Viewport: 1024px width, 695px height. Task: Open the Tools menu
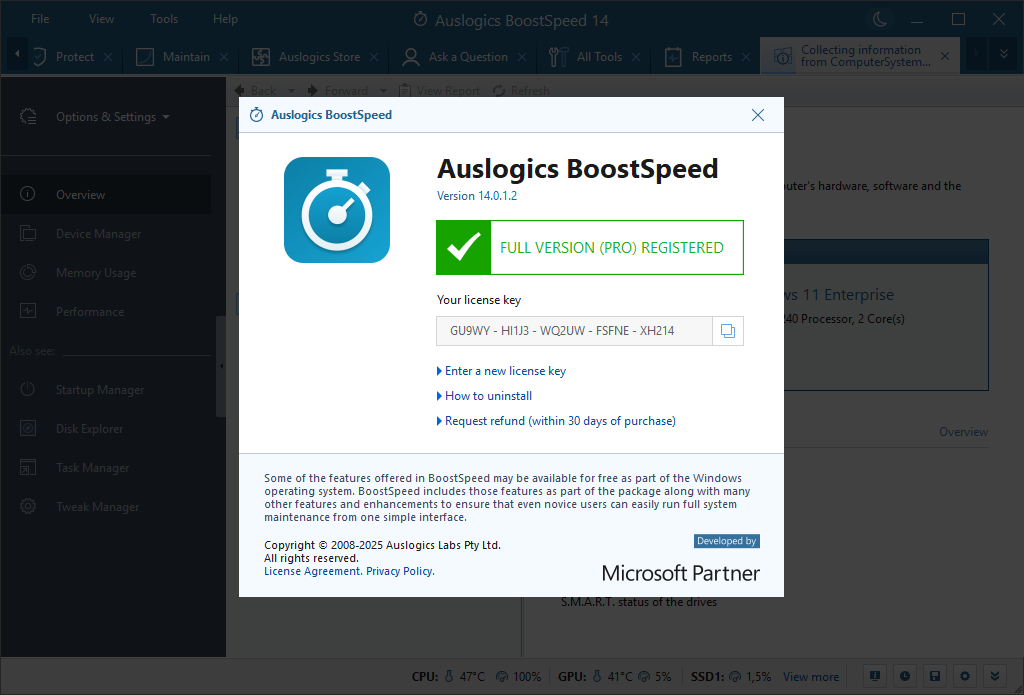[164, 19]
